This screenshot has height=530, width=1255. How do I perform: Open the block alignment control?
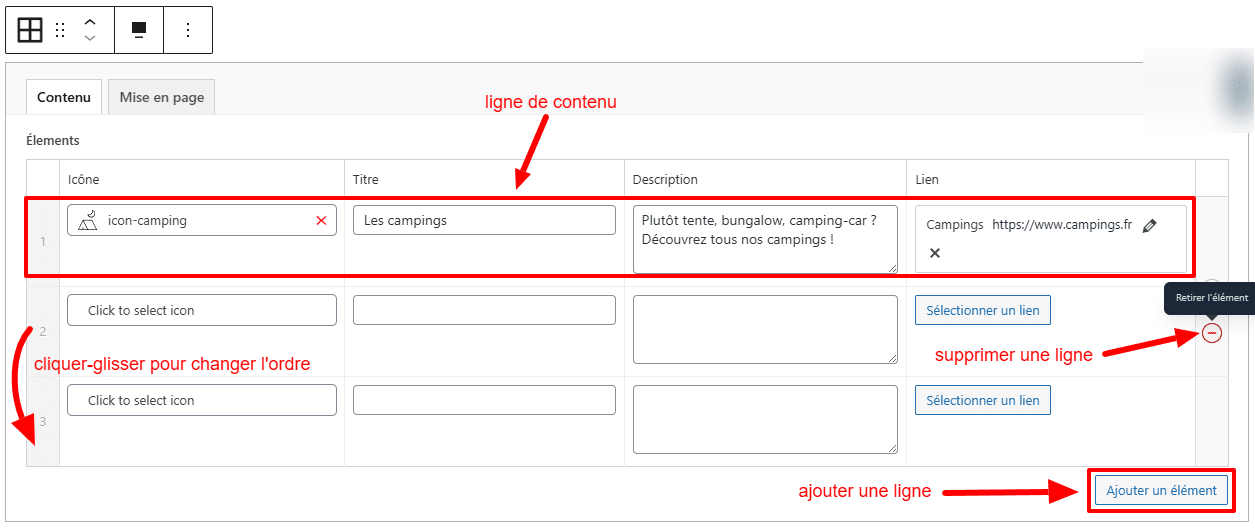pyautogui.click(x=139, y=30)
